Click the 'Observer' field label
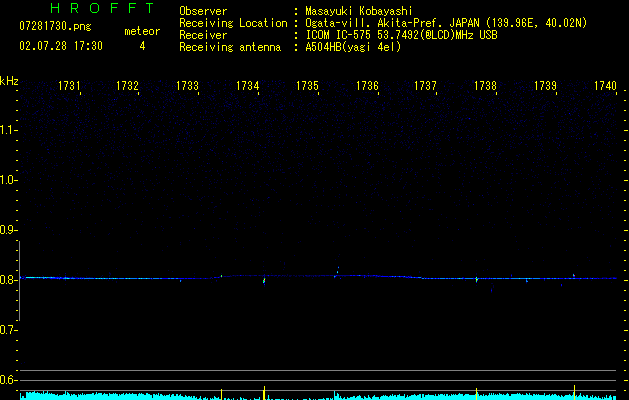Viewport: 629px width, 400px height. tap(203, 11)
